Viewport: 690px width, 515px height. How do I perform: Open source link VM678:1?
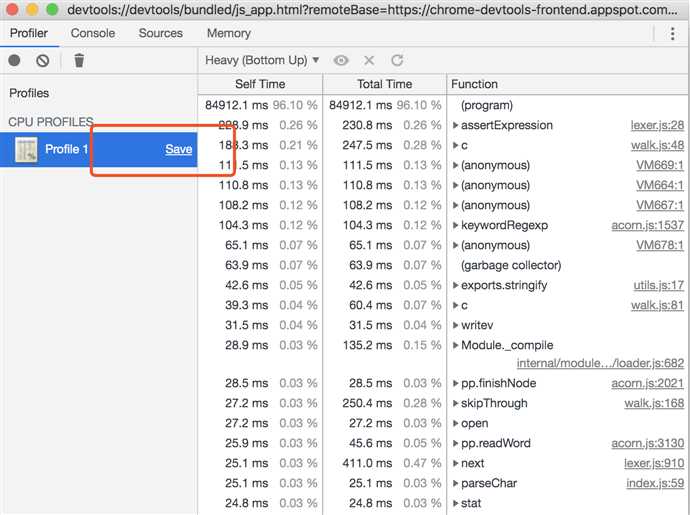pos(660,245)
